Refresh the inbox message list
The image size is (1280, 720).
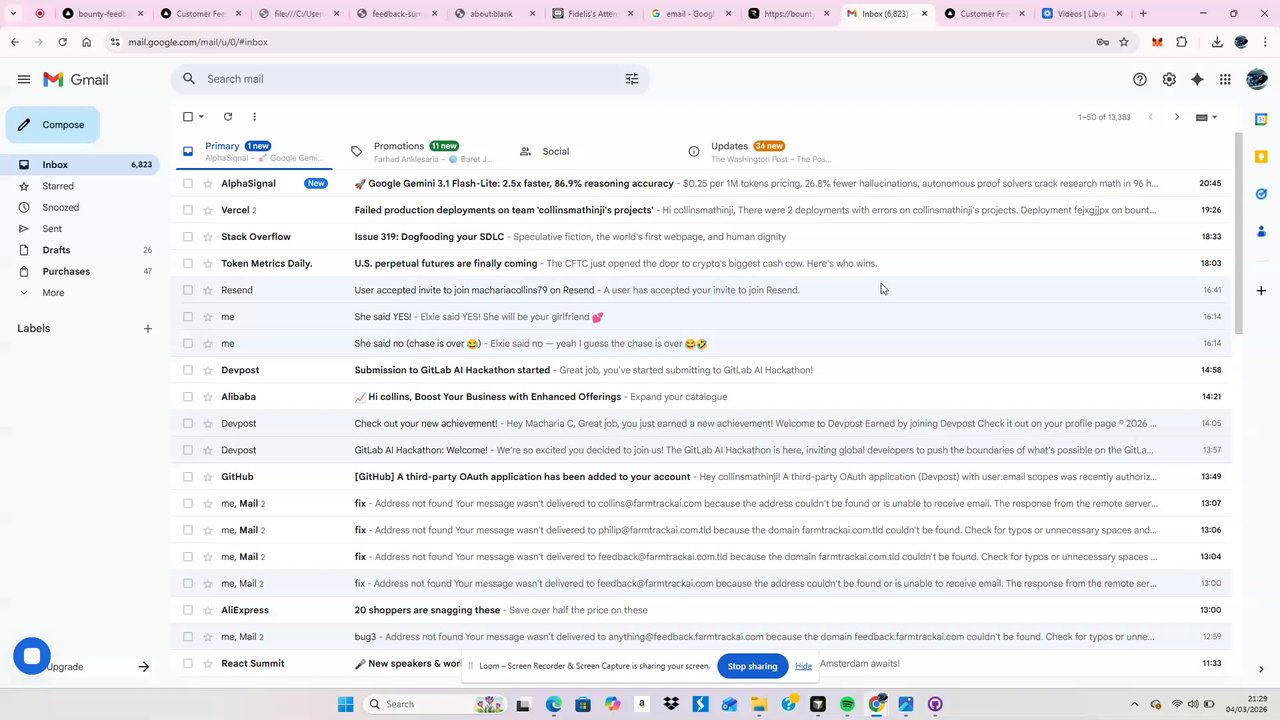pos(228,117)
